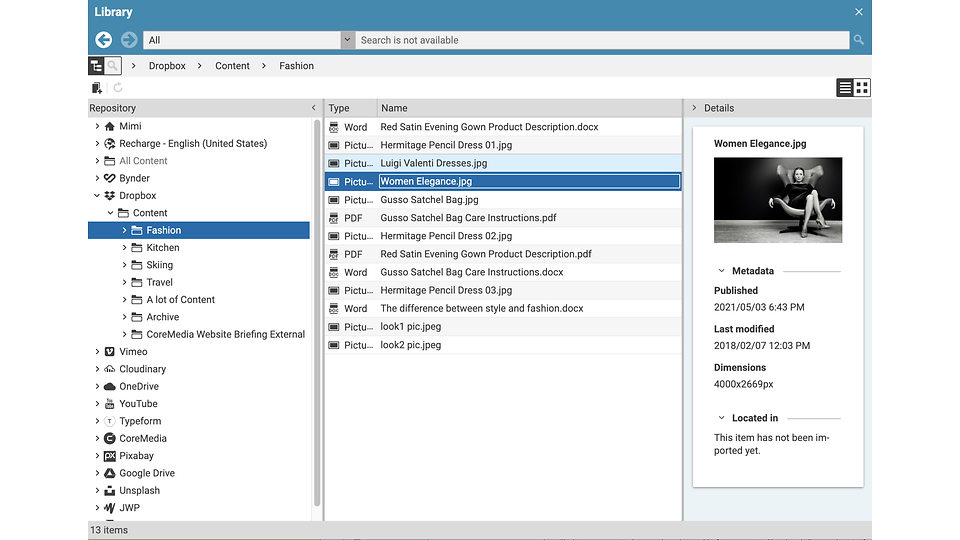Select the Recharge site globe icon

click(110, 143)
